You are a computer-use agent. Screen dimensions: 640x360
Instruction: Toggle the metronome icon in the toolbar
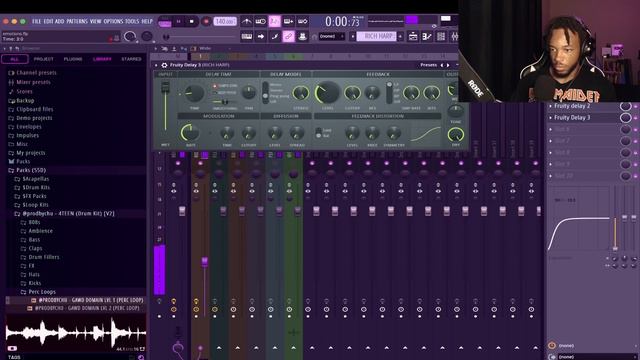coord(247,21)
